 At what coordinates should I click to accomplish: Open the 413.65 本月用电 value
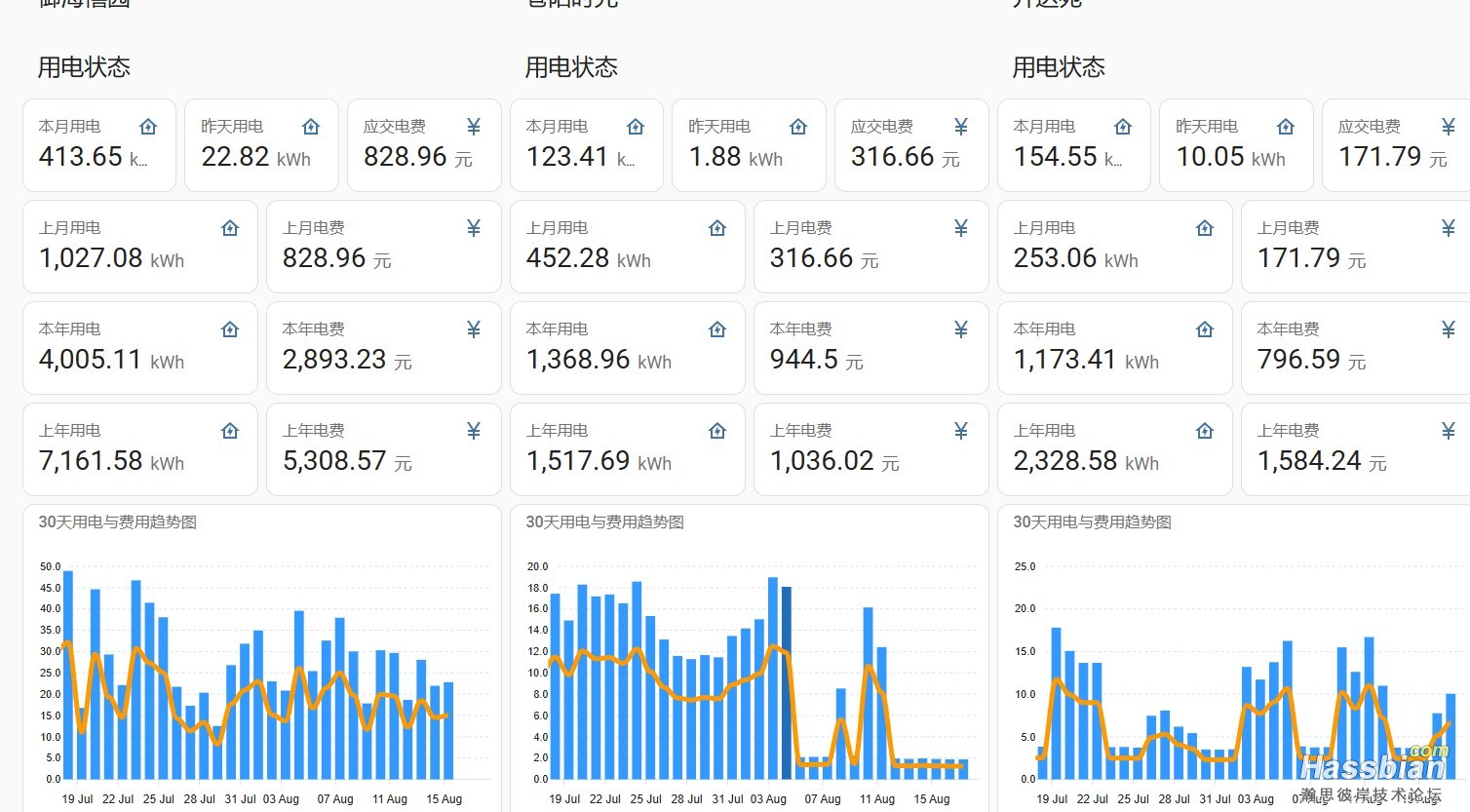click(x=94, y=157)
